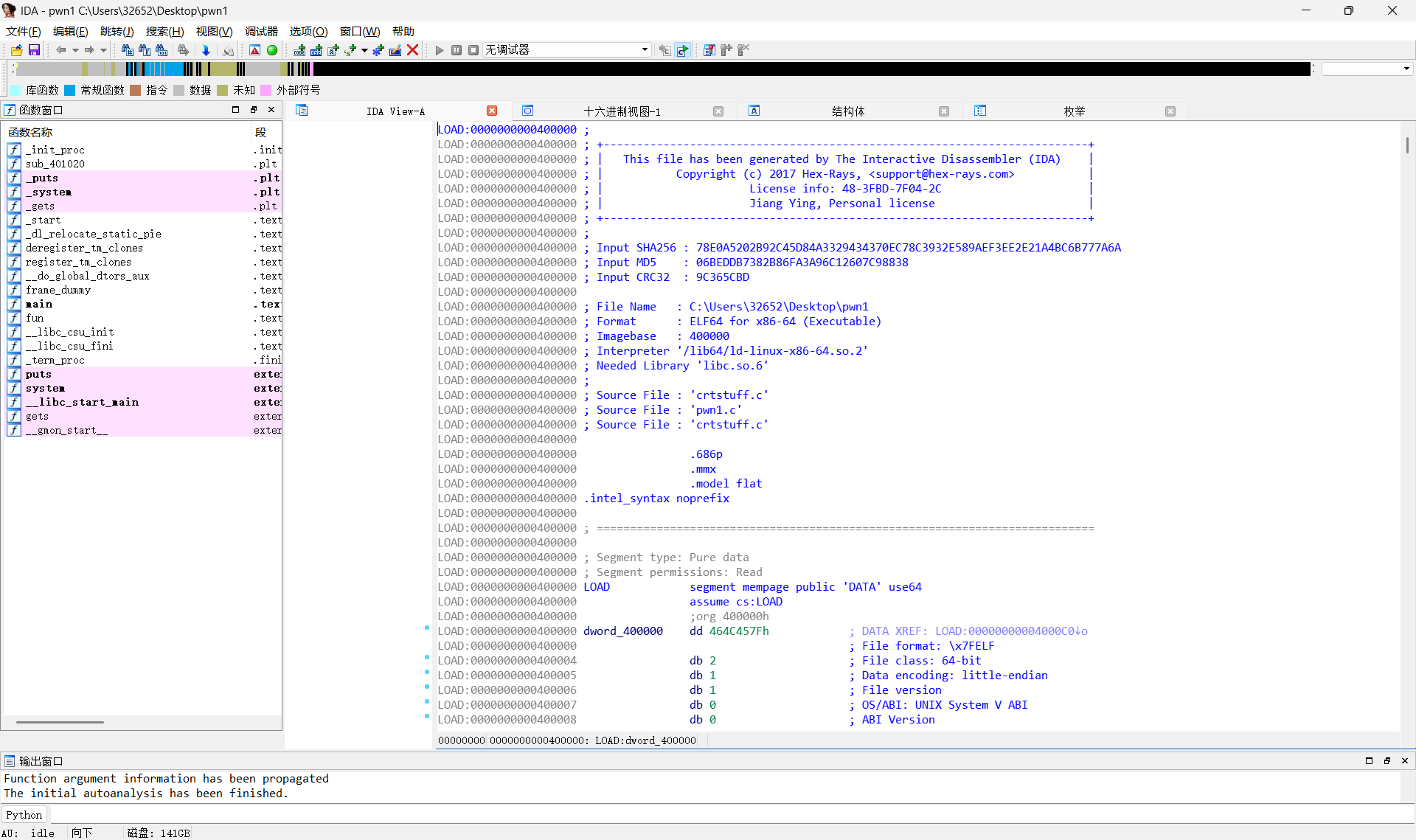Click the functions list horizontal scrollbar
Screen dimensions: 1416x840
(x=60, y=723)
